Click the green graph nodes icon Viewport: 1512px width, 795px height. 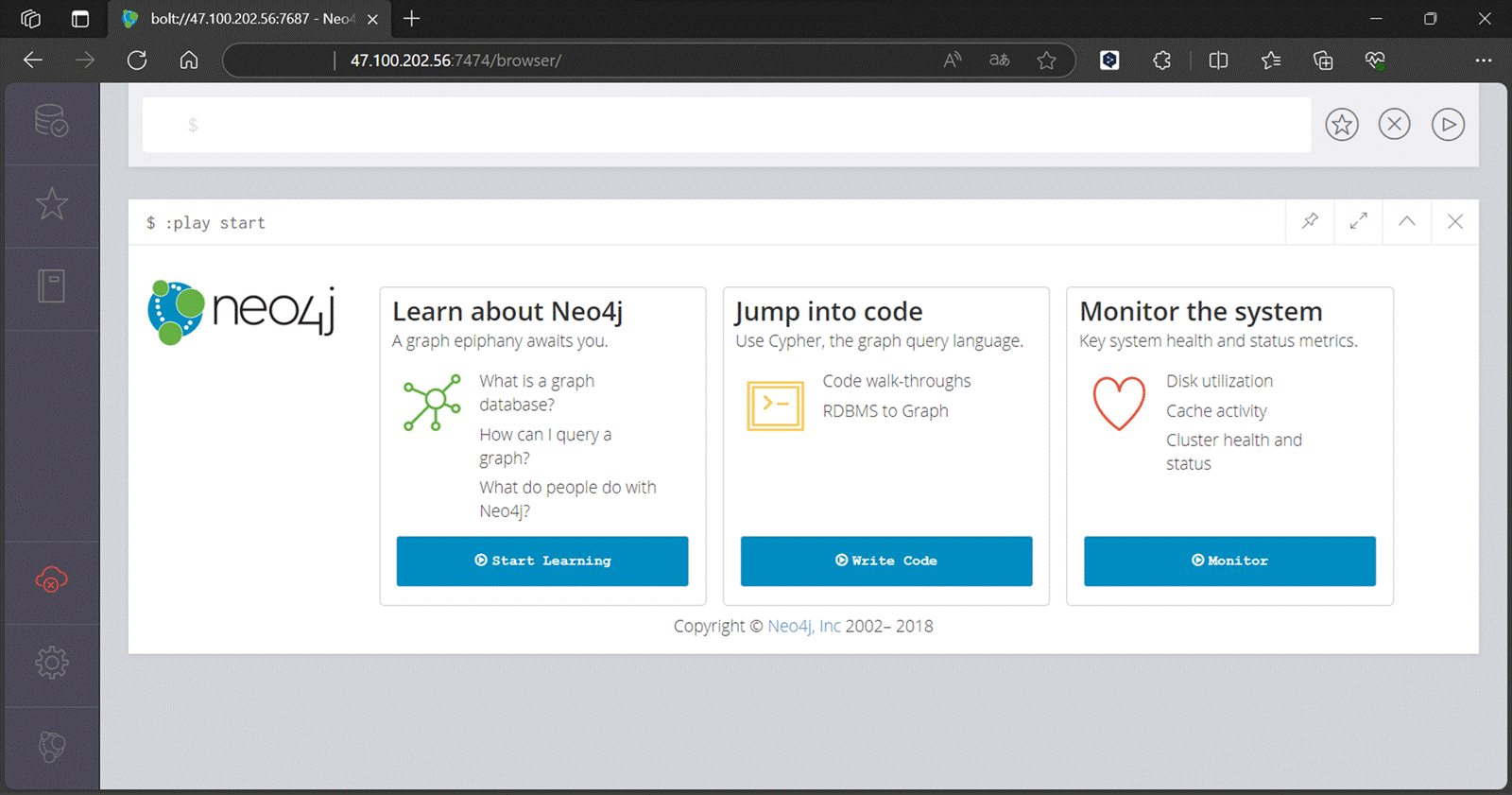pos(432,404)
